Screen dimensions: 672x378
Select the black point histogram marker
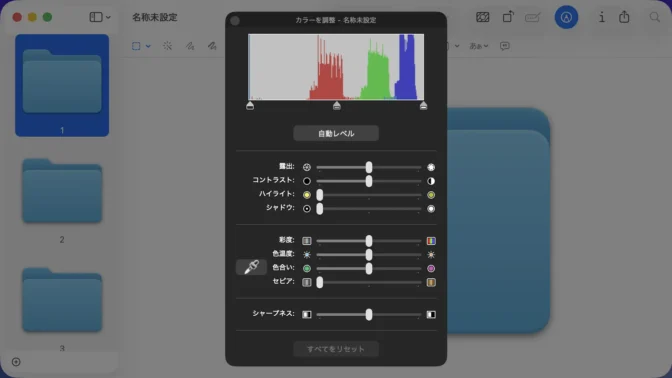(x=250, y=105)
